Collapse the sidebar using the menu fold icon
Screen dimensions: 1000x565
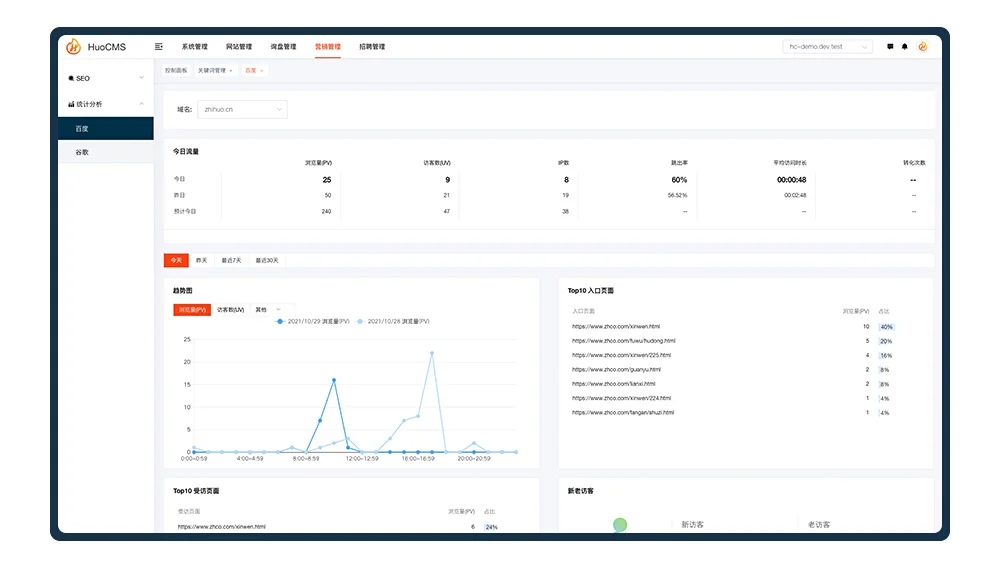click(x=159, y=47)
